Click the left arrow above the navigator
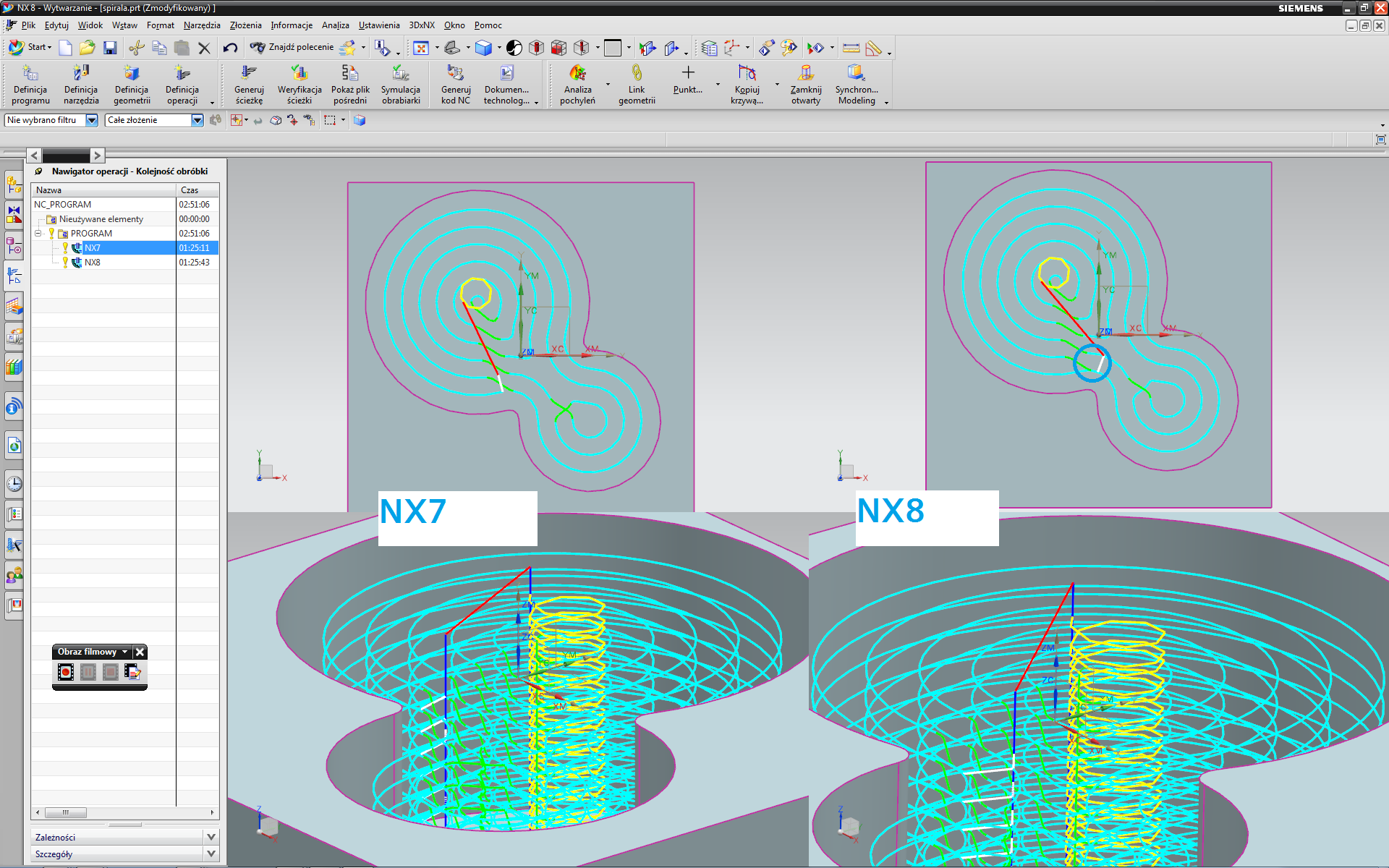This screenshot has width=1389, height=868. pos(34,156)
